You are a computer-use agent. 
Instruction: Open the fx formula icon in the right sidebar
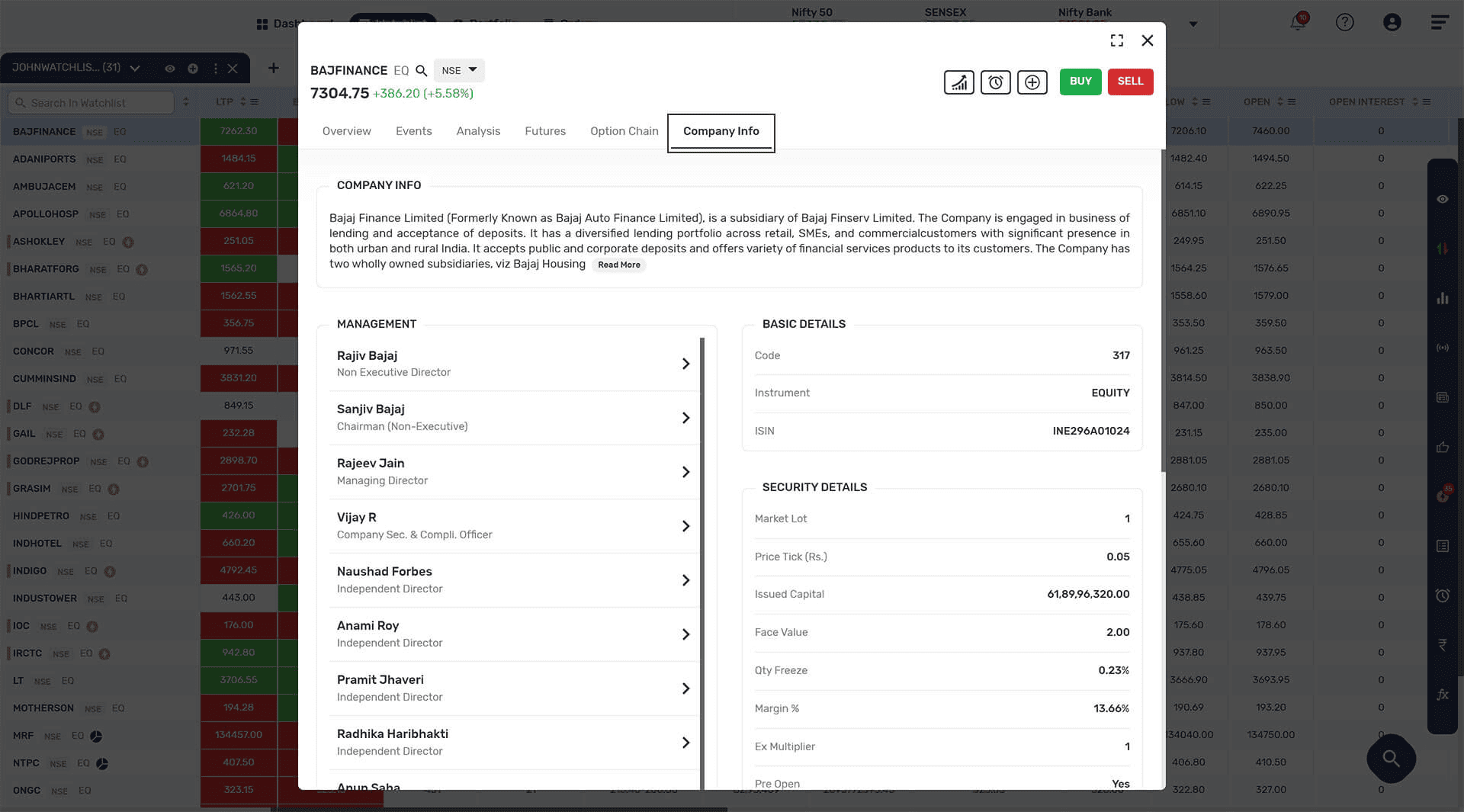click(1443, 695)
